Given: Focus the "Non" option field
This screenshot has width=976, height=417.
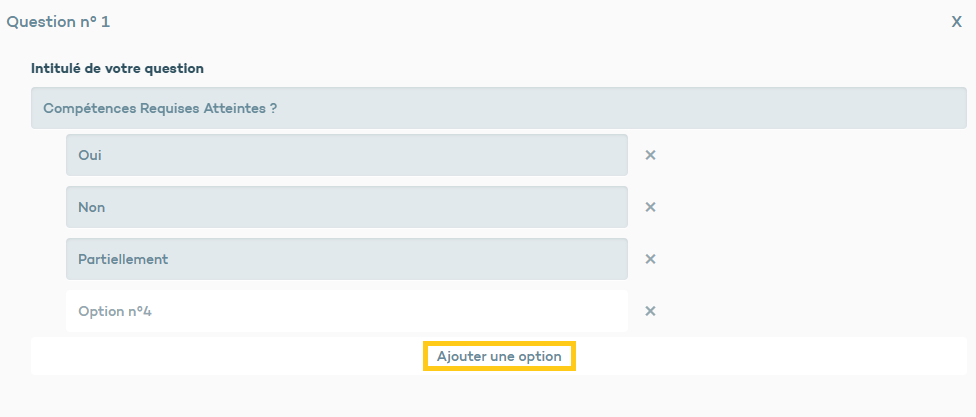Looking at the screenshot, I should pyautogui.click(x=346, y=207).
